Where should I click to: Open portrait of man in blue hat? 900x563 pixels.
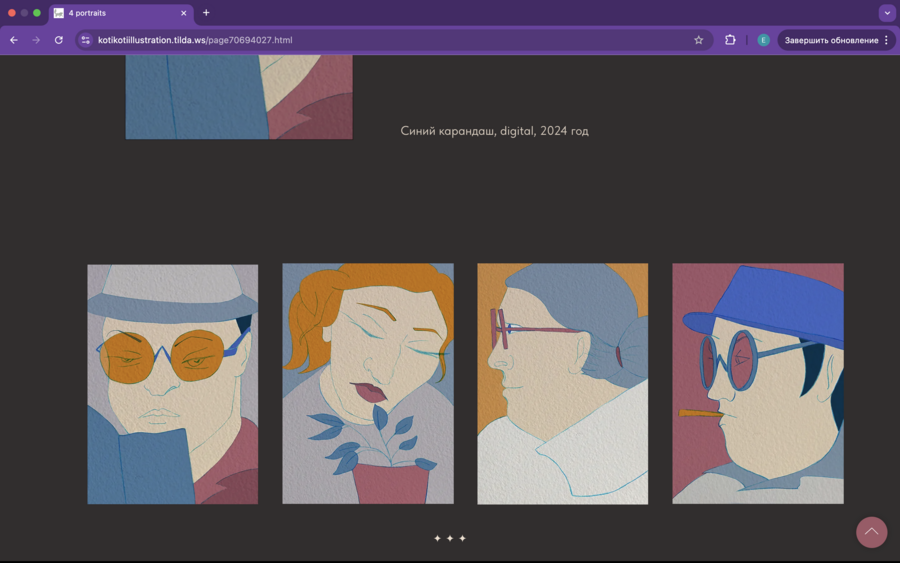[758, 384]
